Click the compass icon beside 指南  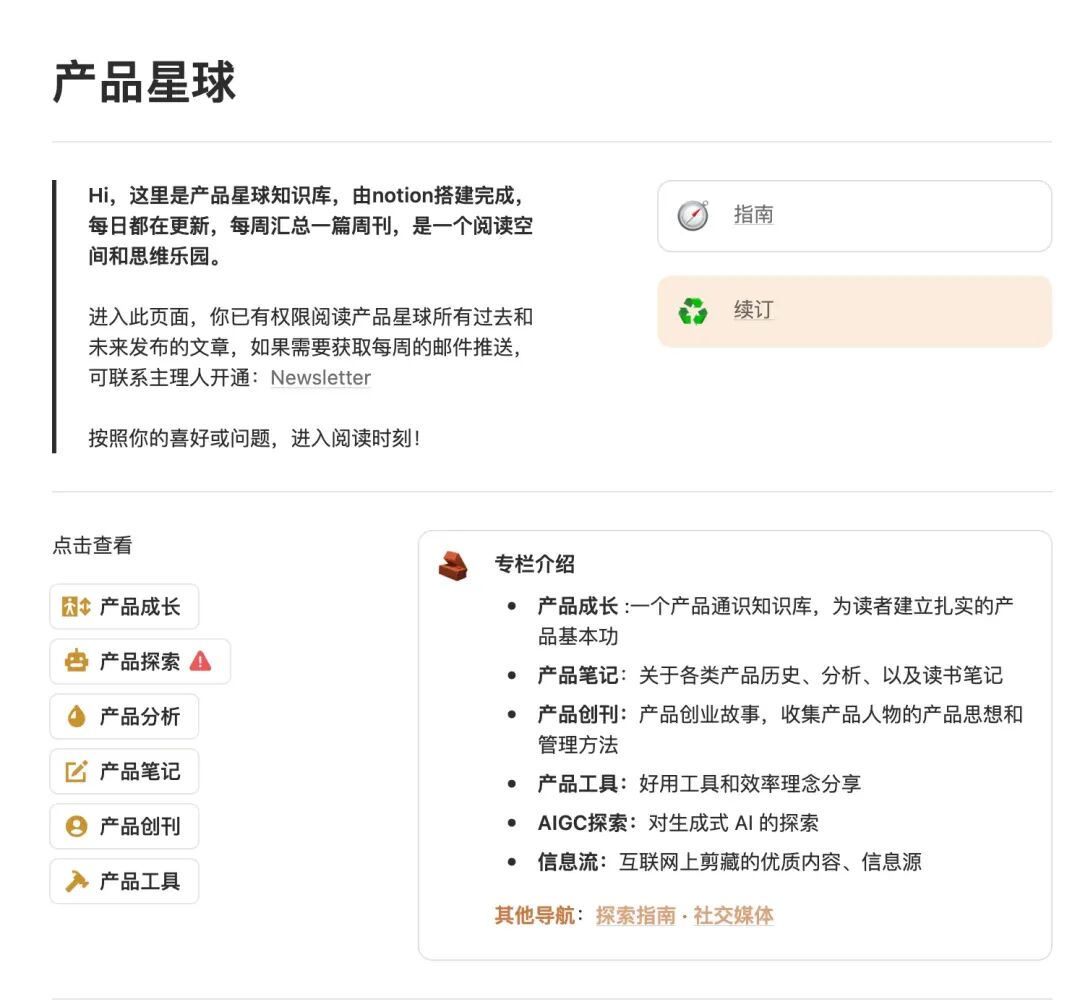[x=693, y=215]
